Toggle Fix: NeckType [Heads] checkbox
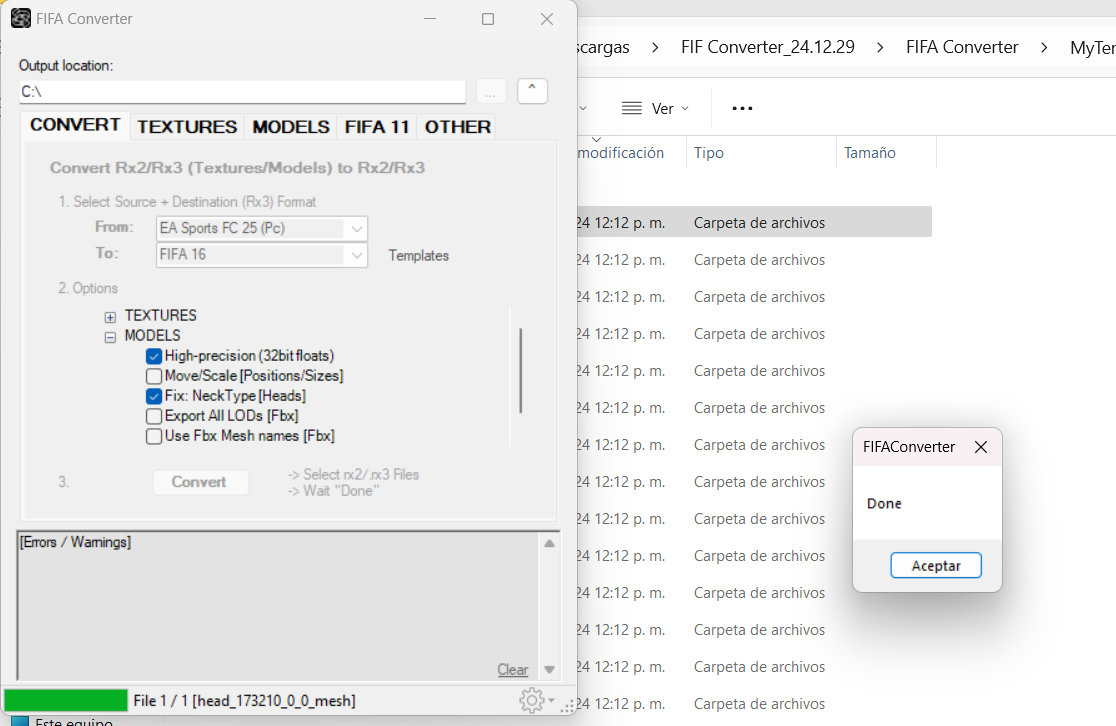The width and height of the screenshot is (1116, 726). [154, 396]
